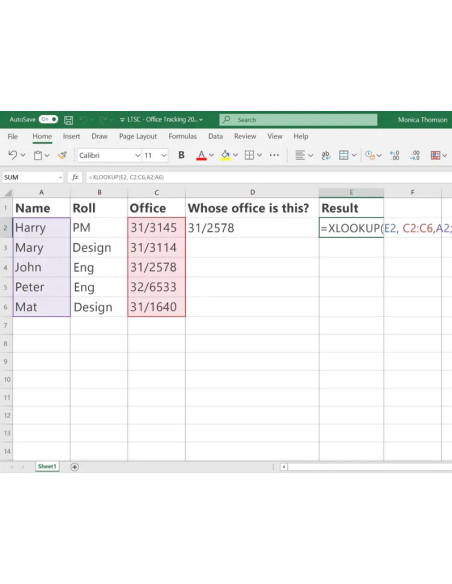Click the Insert Function fx icon
This screenshot has width=452, height=584.
click(75, 177)
